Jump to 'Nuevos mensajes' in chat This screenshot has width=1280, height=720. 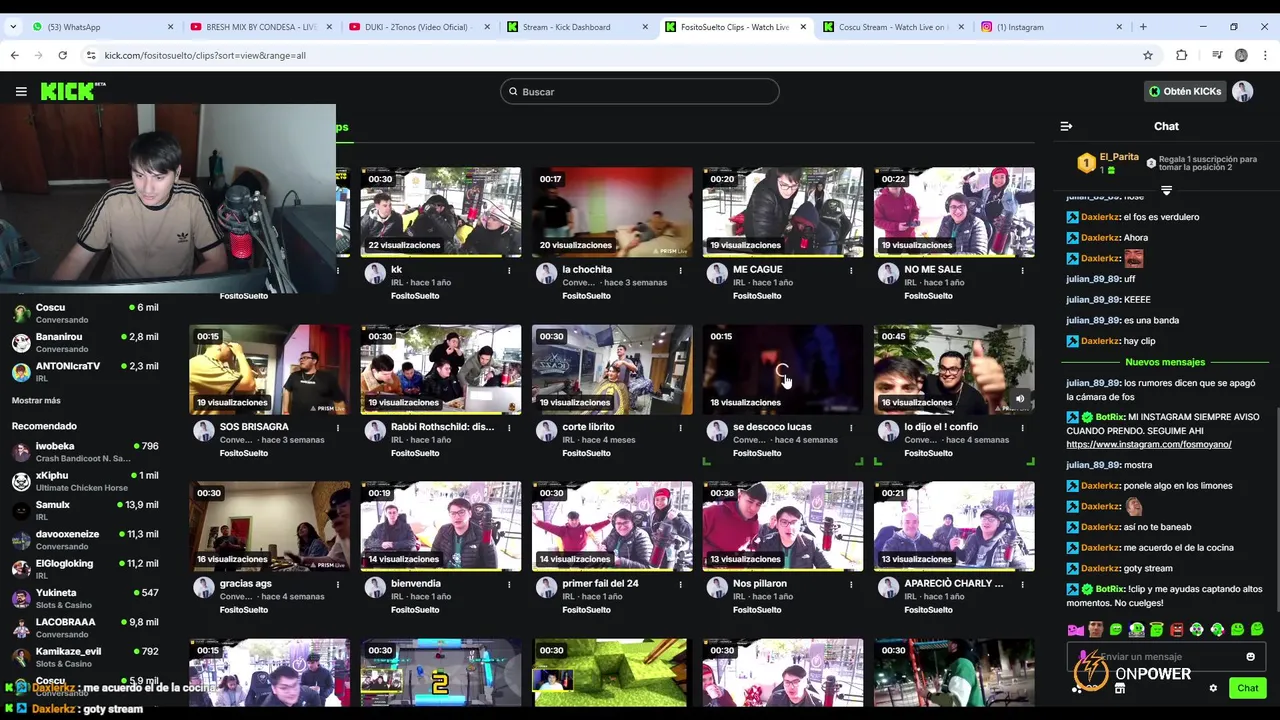pyautogui.click(x=1165, y=362)
